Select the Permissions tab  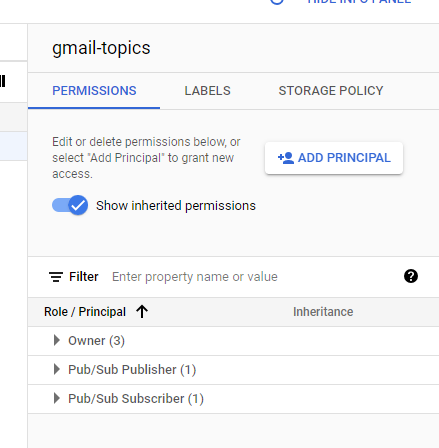click(94, 91)
